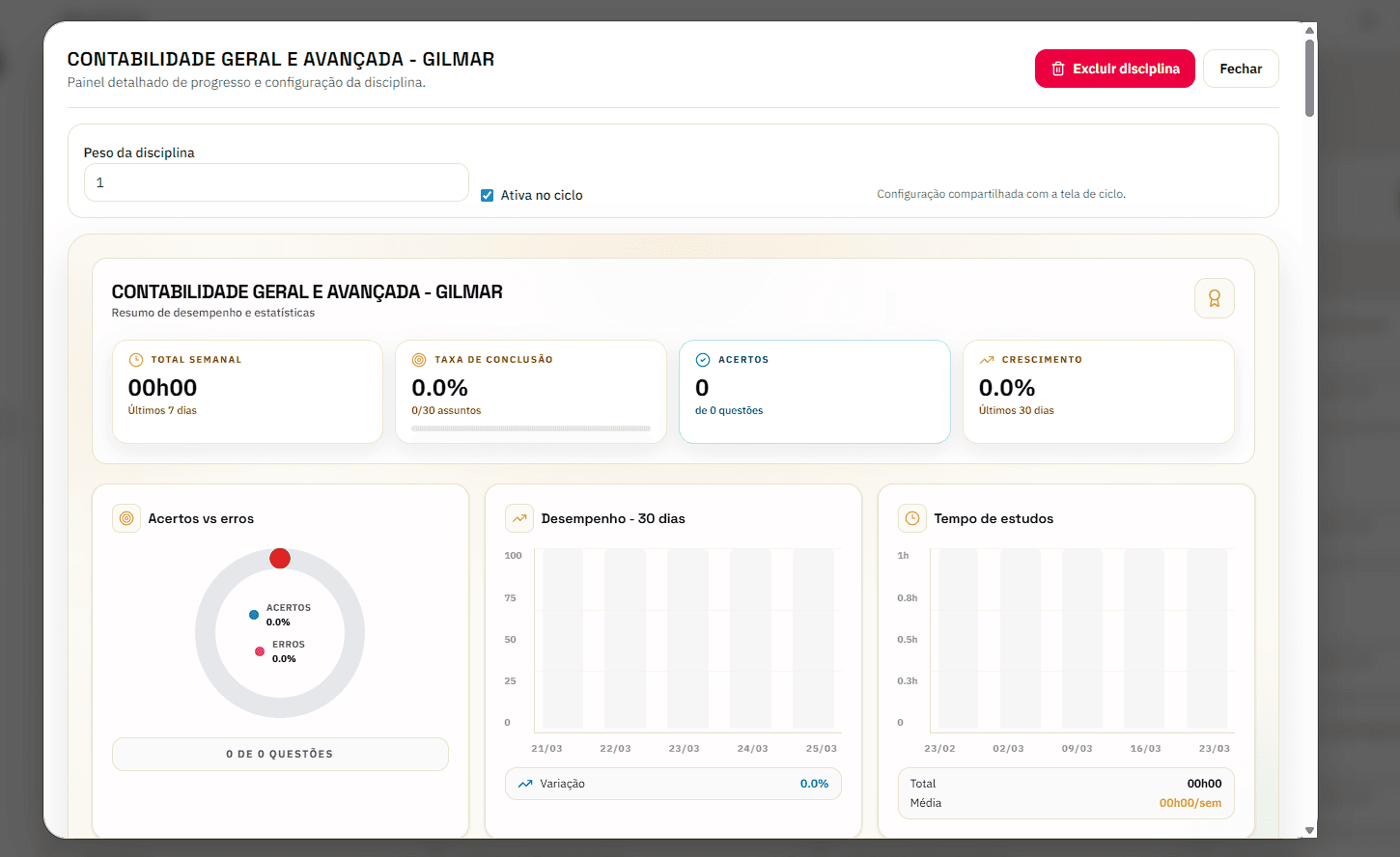This screenshot has width=1400, height=857.
Task: Click the red marker on the donut chart
Action: [280, 559]
